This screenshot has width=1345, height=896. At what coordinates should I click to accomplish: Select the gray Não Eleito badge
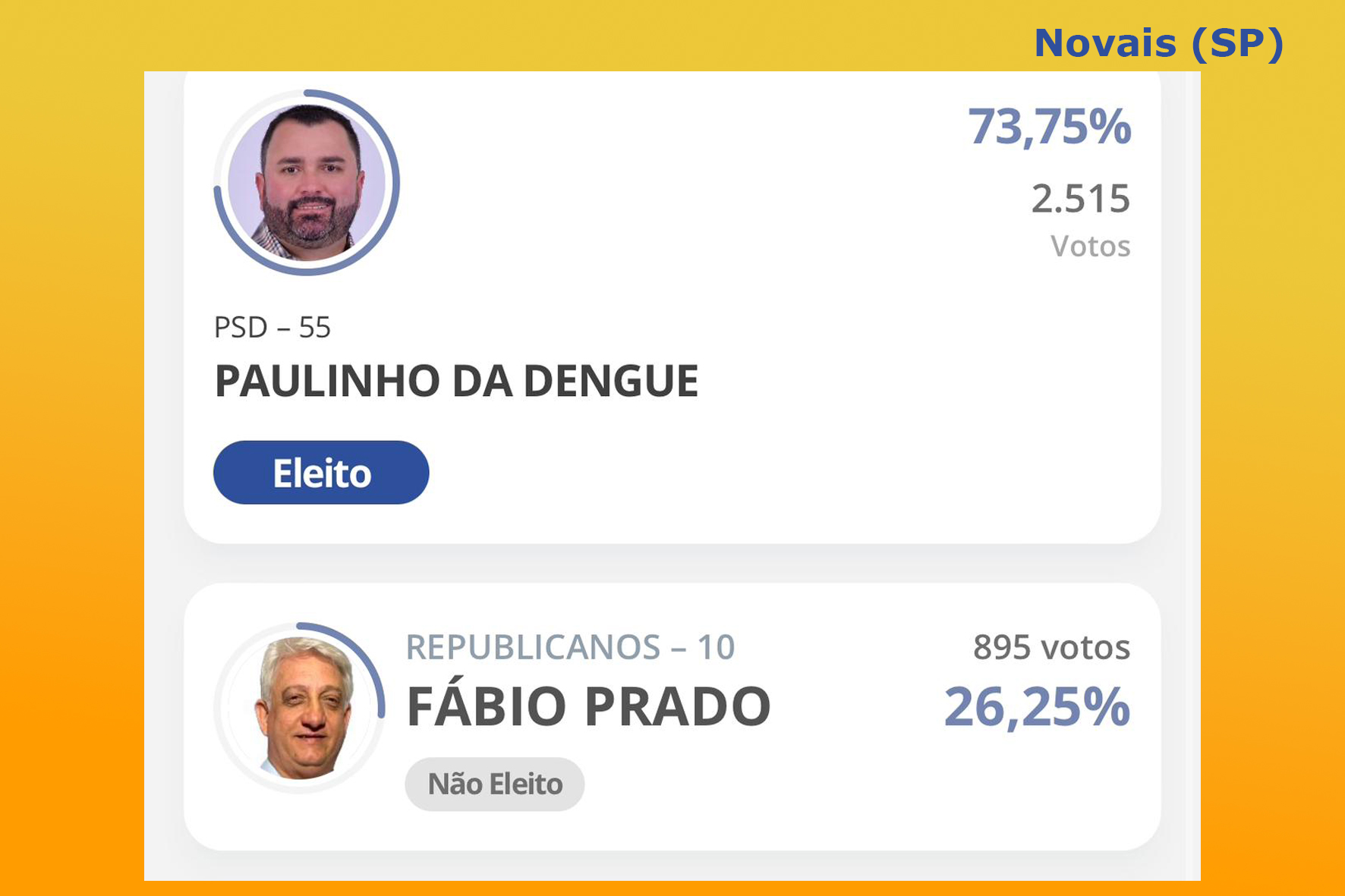[495, 784]
